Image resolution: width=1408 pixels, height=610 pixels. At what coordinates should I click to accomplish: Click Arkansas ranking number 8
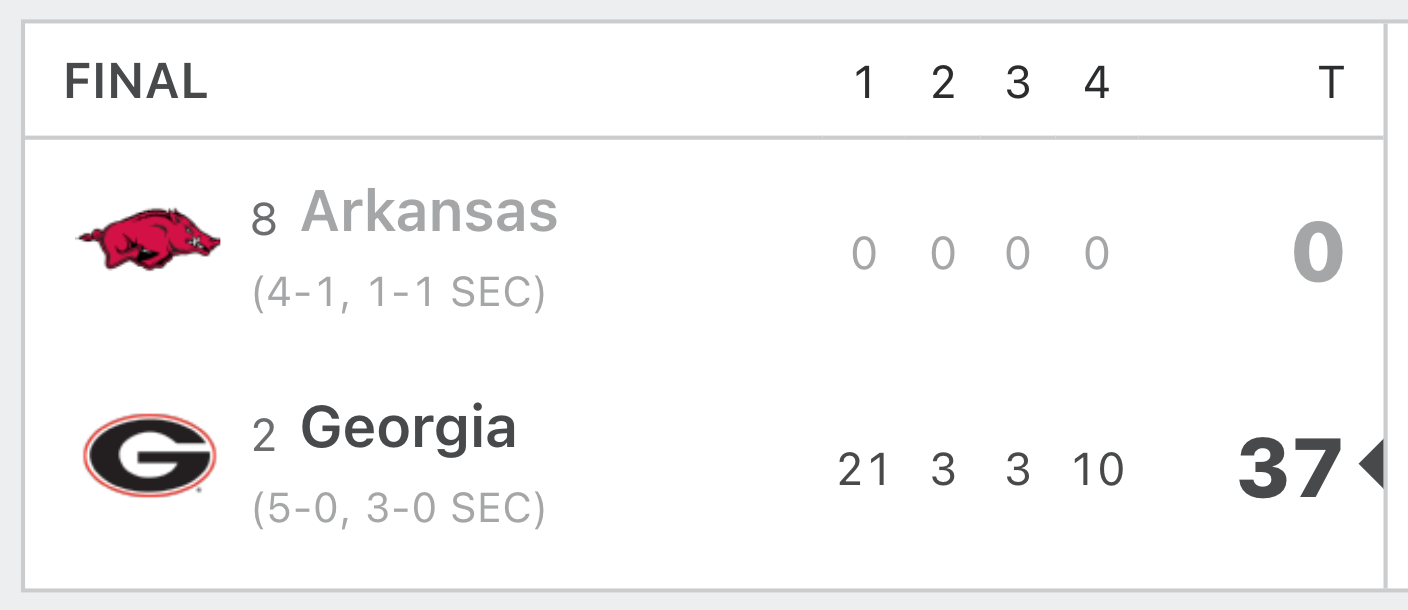[264, 219]
